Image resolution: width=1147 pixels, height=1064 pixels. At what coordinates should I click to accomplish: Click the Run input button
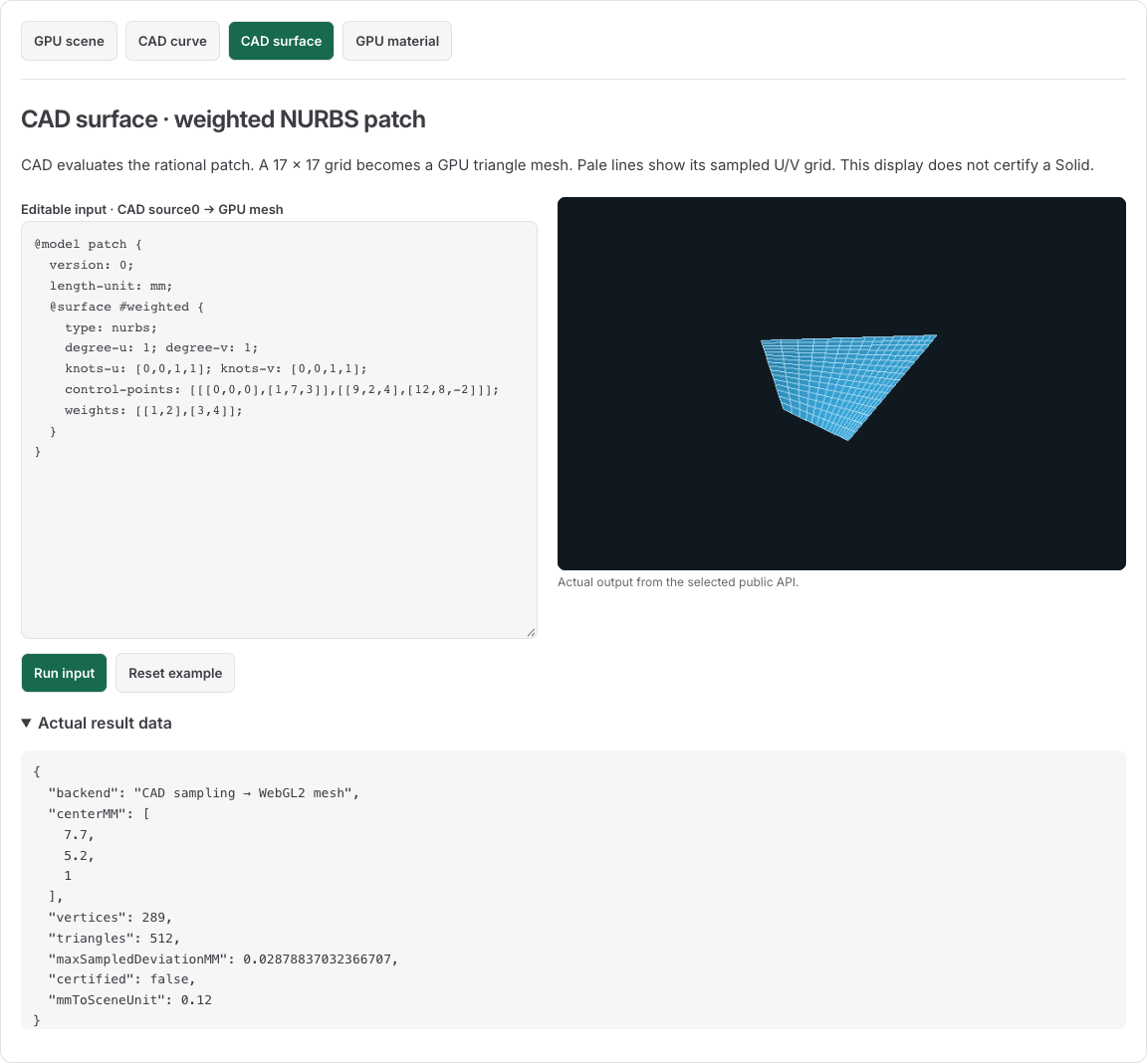point(65,673)
